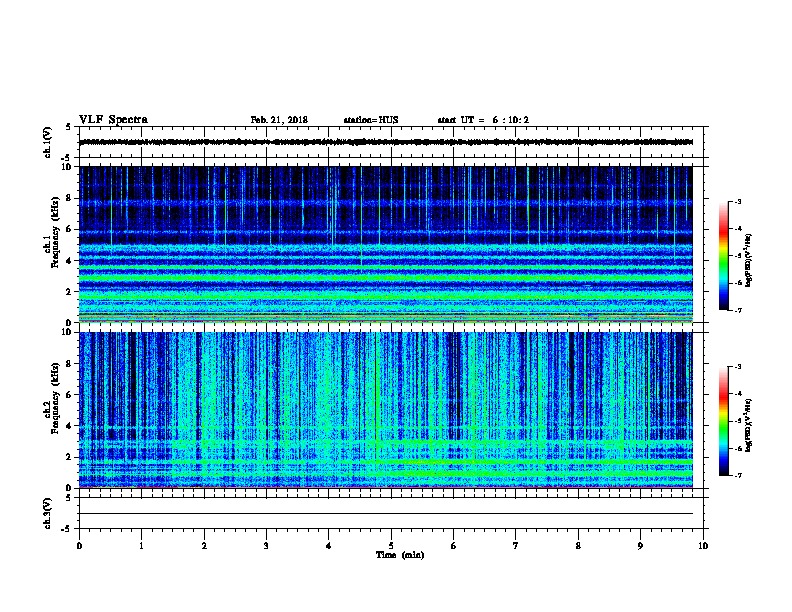Click the time-axis tick label '5'
This screenshot has height=612, width=792.
tap(391, 546)
